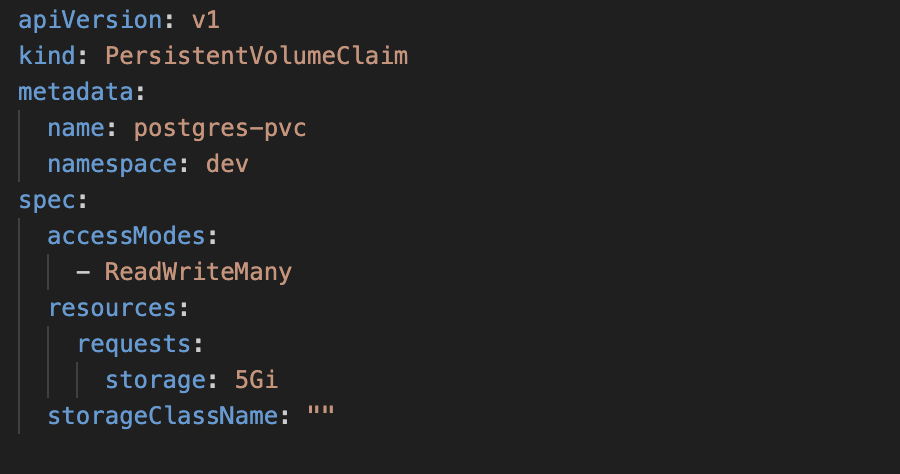Click the requests key
The image size is (900, 474).
tap(134, 345)
